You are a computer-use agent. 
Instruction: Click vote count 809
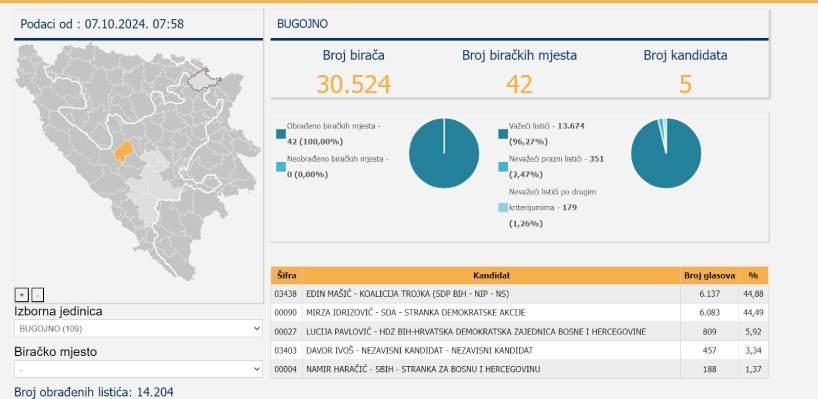709,332
